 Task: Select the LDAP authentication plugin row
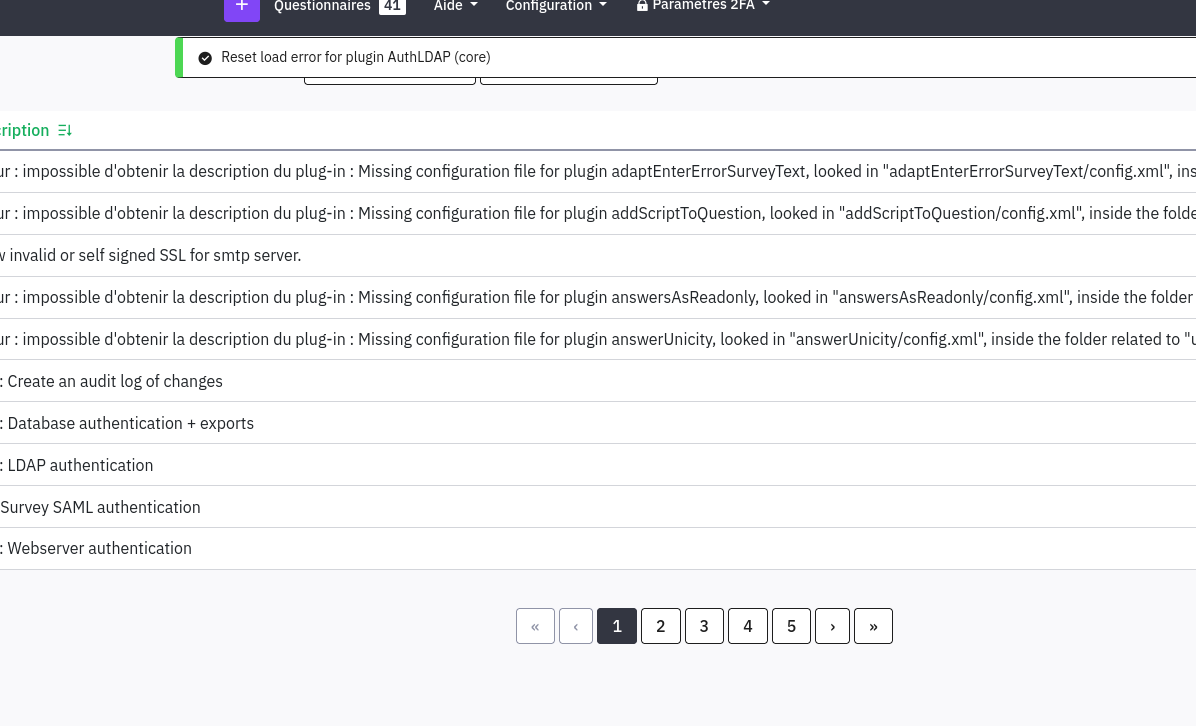tap(80, 465)
